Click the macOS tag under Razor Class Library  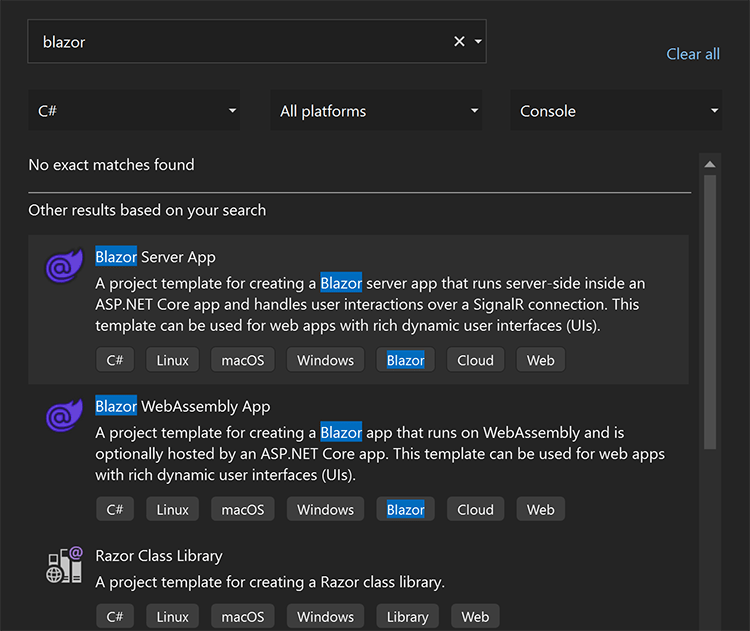(x=242, y=617)
